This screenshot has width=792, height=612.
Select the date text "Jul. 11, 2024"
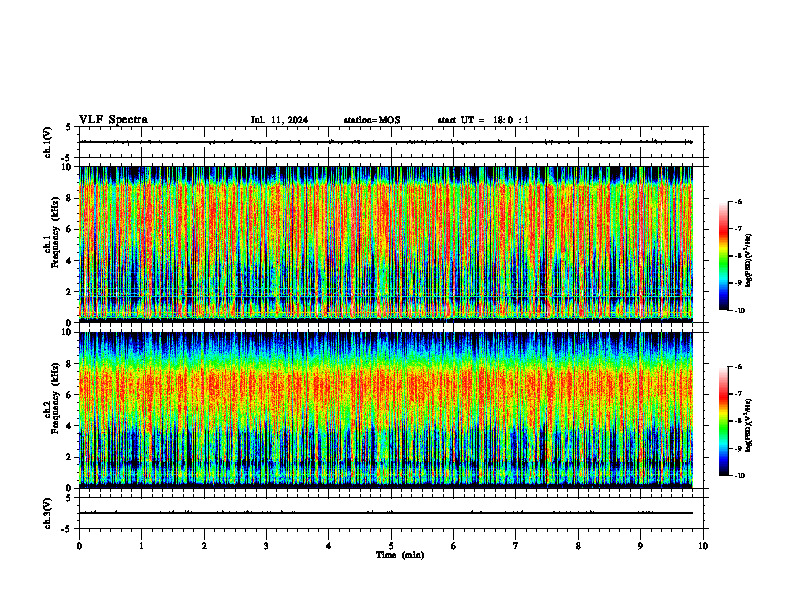tap(279, 120)
